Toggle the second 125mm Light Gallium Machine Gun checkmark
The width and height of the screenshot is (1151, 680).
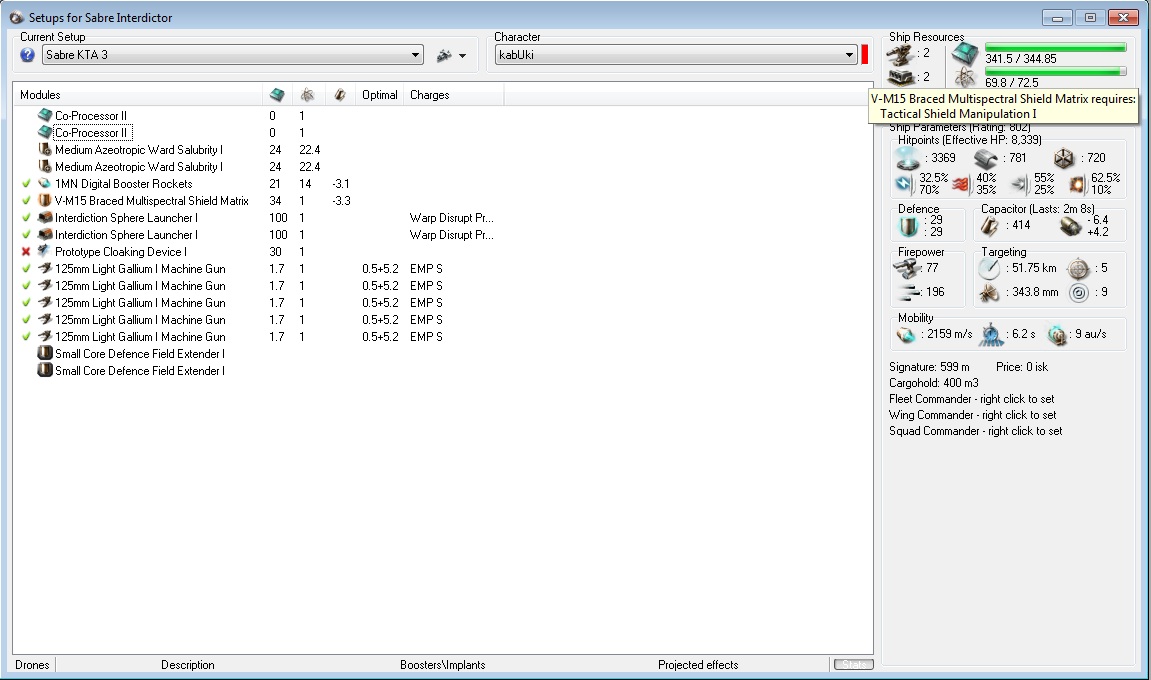tap(26, 286)
